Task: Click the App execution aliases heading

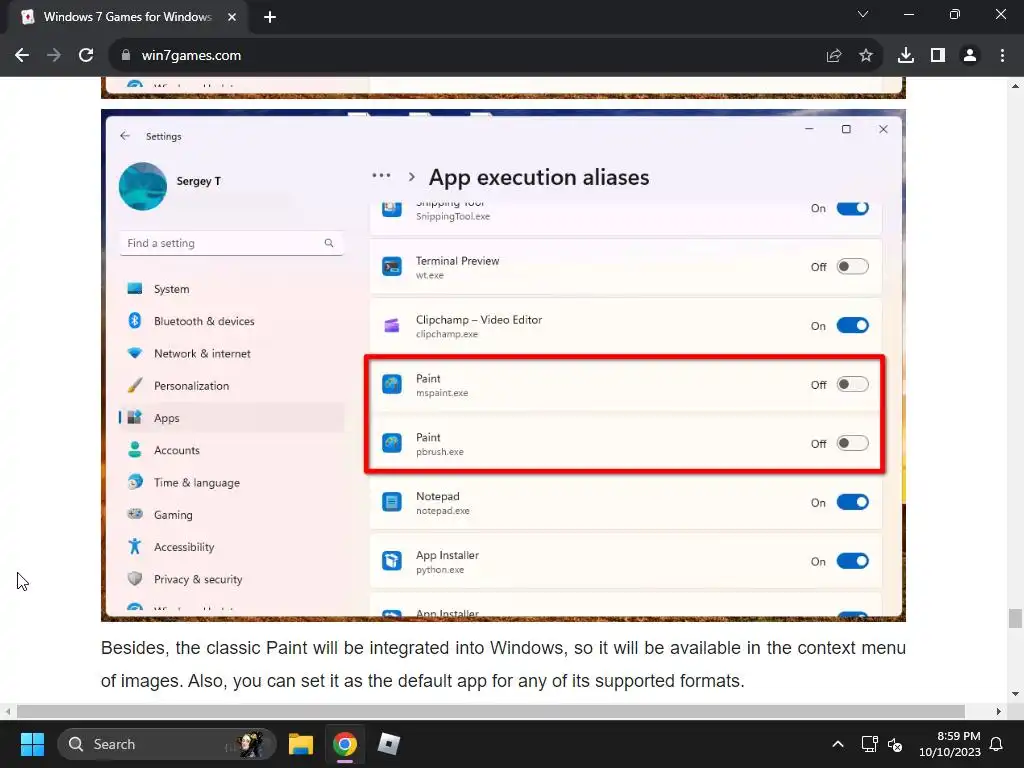Action: 539,177
